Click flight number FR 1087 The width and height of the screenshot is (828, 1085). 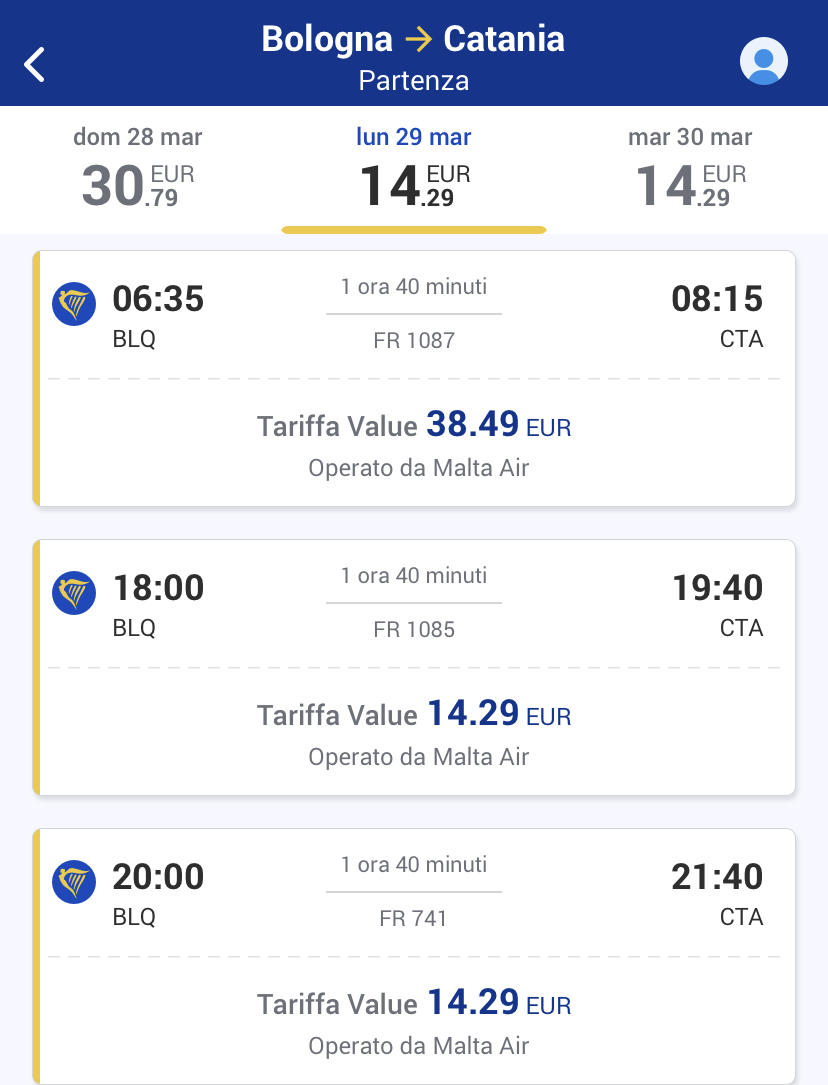coord(414,341)
